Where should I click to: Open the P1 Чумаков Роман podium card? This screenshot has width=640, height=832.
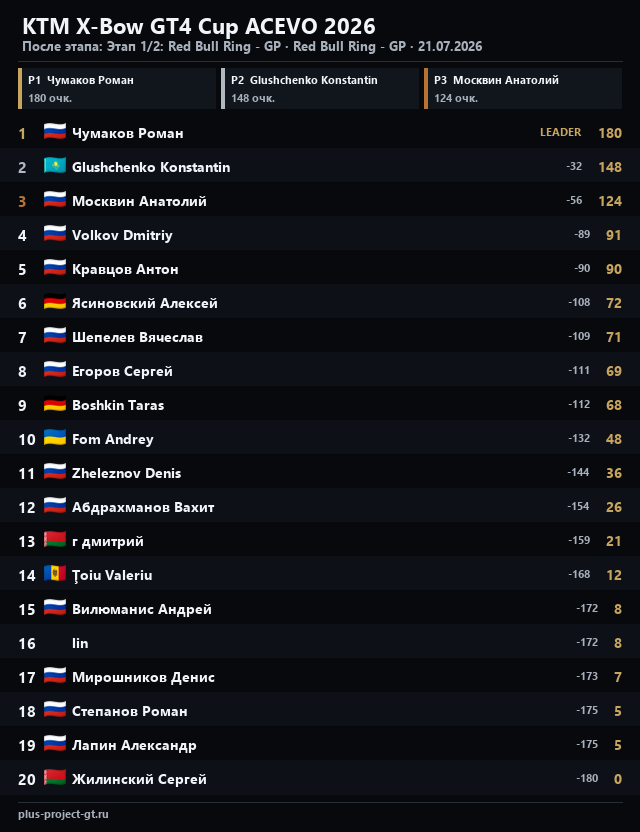click(117, 89)
